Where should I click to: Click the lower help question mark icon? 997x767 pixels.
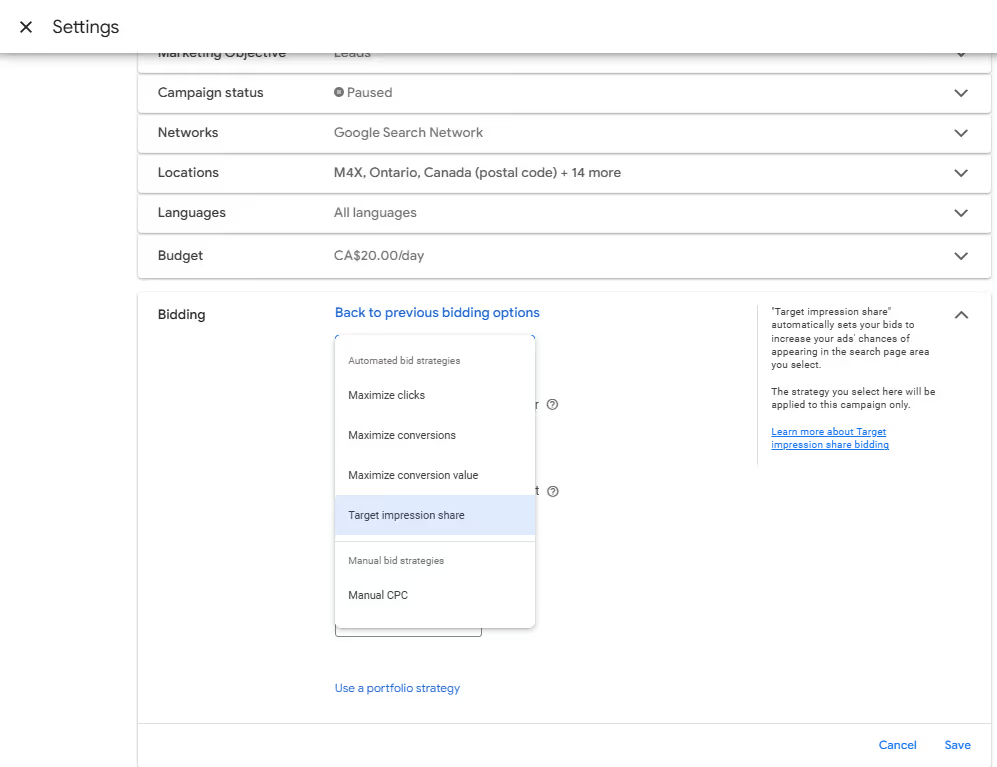click(x=552, y=491)
